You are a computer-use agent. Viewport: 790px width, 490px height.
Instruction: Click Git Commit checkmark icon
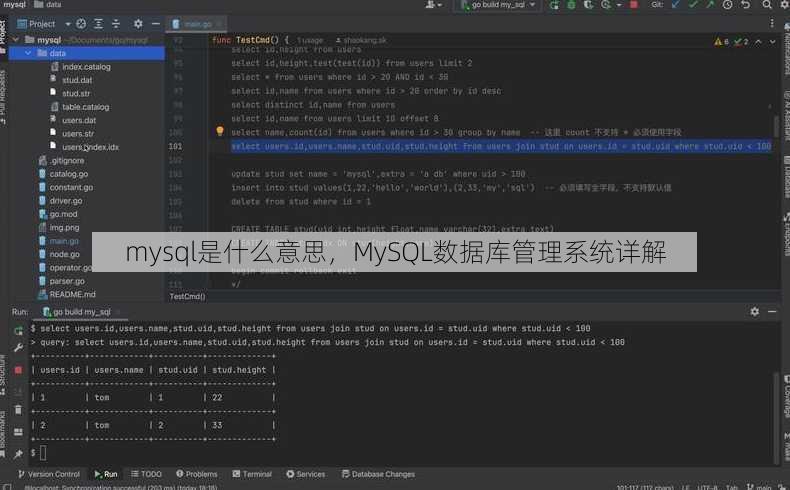tap(693, 5)
